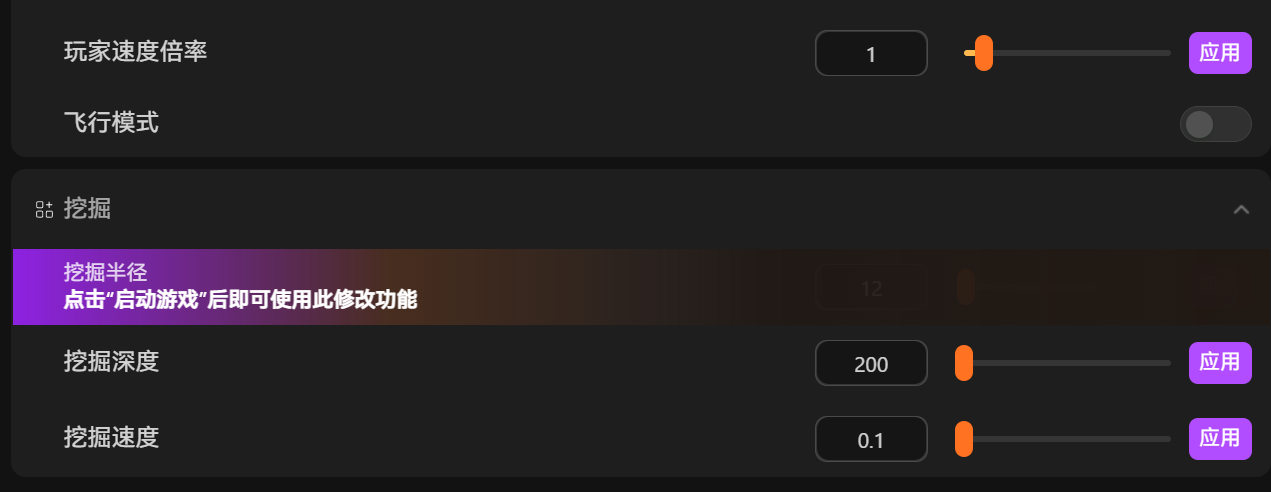This screenshot has width=1271, height=492.
Task: Click the 玩家速度倍率 label
Action: [135, 52]
